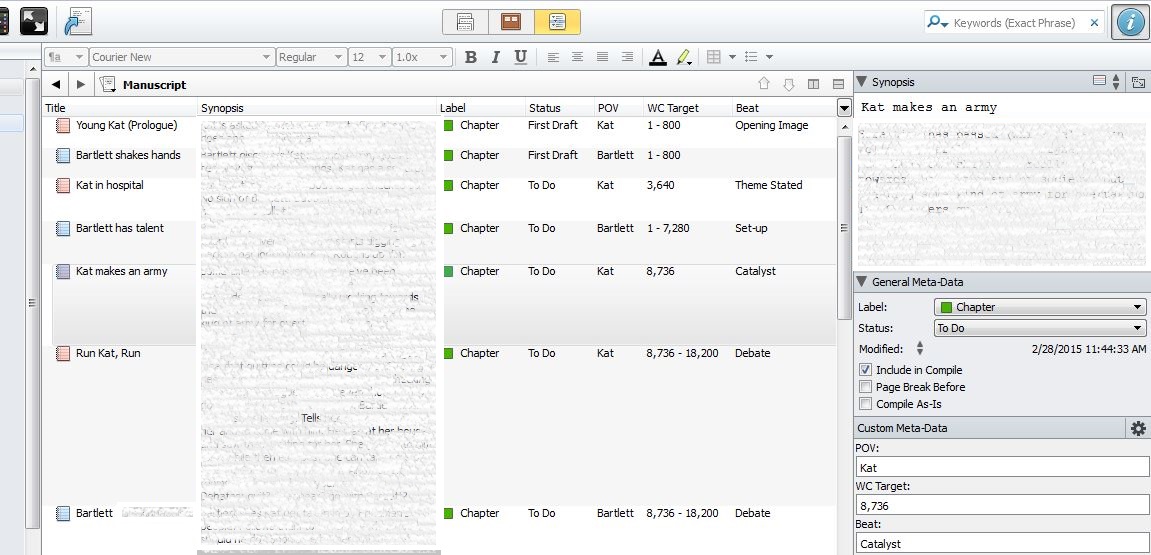Uncheck Include in Compile
Image resolution: width=1151 pixels, height=555 pixels.
pos(865,370)
